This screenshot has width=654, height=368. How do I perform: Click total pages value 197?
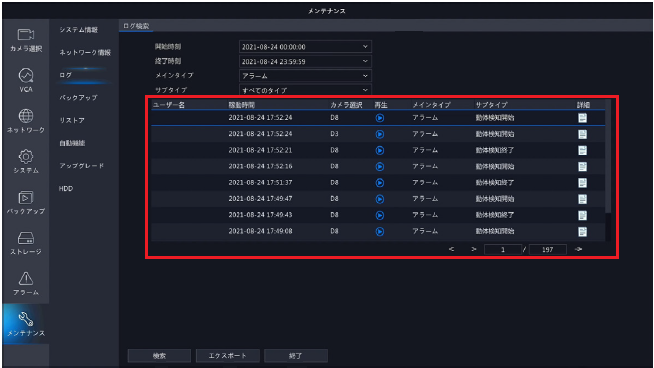pyautogui.click(x=548, y=250)
